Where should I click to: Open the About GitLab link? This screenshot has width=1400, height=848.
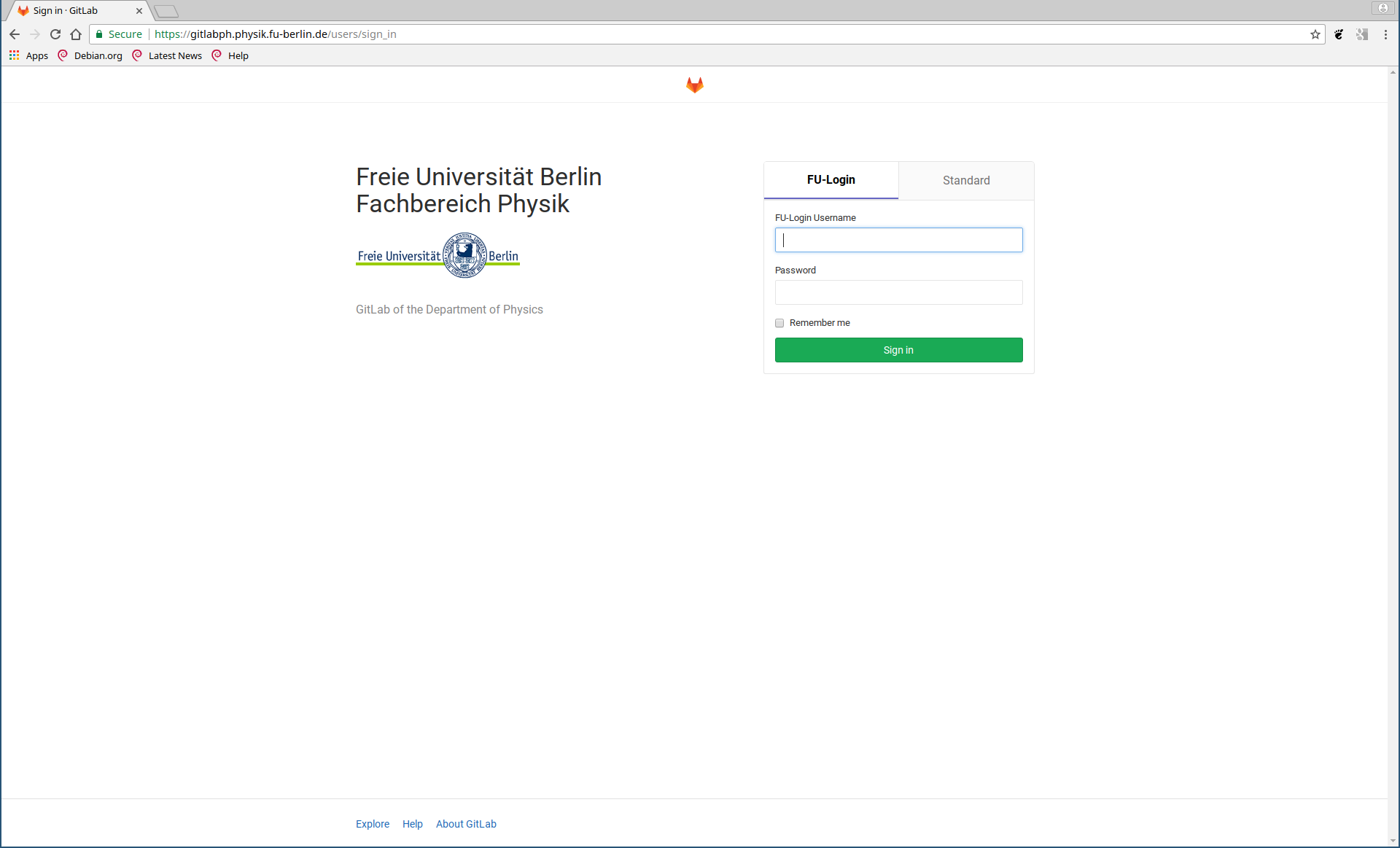coord(466,824)
